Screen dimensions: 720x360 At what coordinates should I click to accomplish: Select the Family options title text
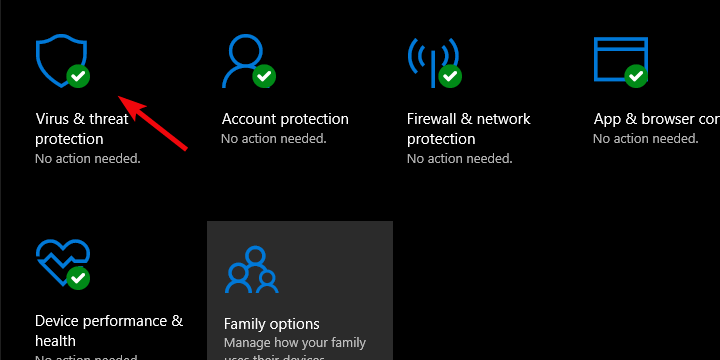[x=271, y=324]
